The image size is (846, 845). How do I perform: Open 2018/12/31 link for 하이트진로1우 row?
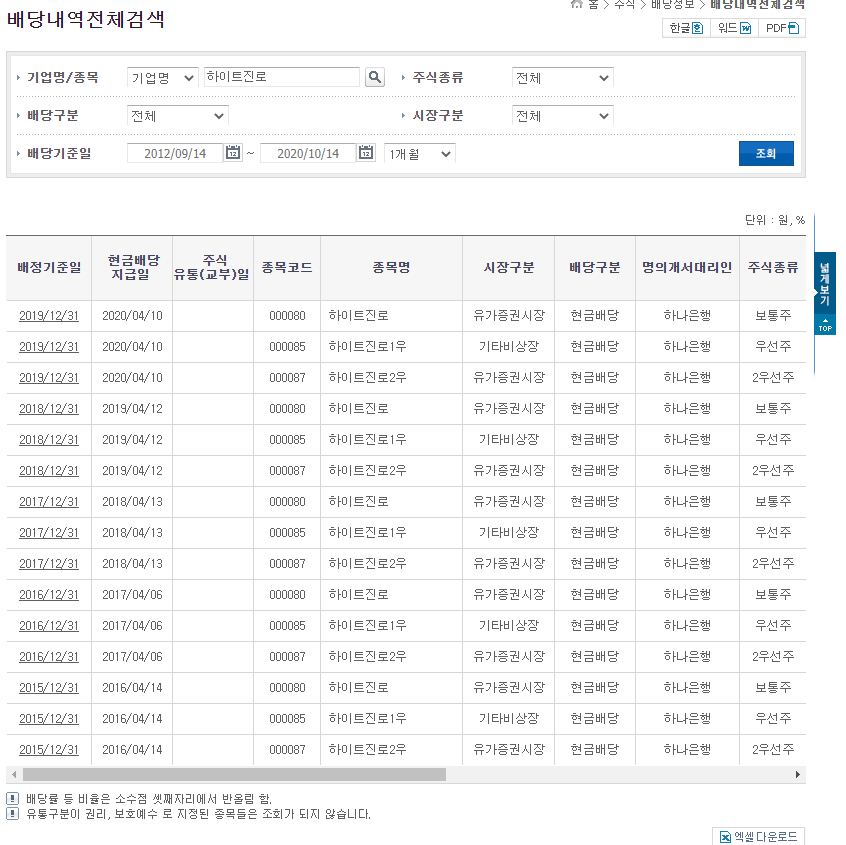(x=49, y=440)
